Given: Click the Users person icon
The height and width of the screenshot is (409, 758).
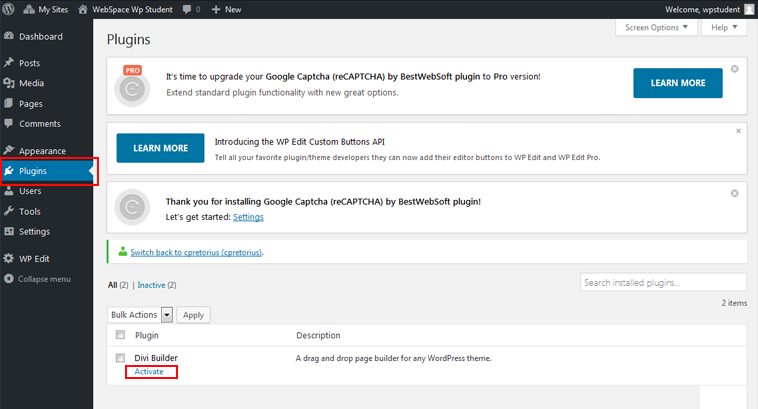Looking at the screenshot, I should (x=9, y=190).
